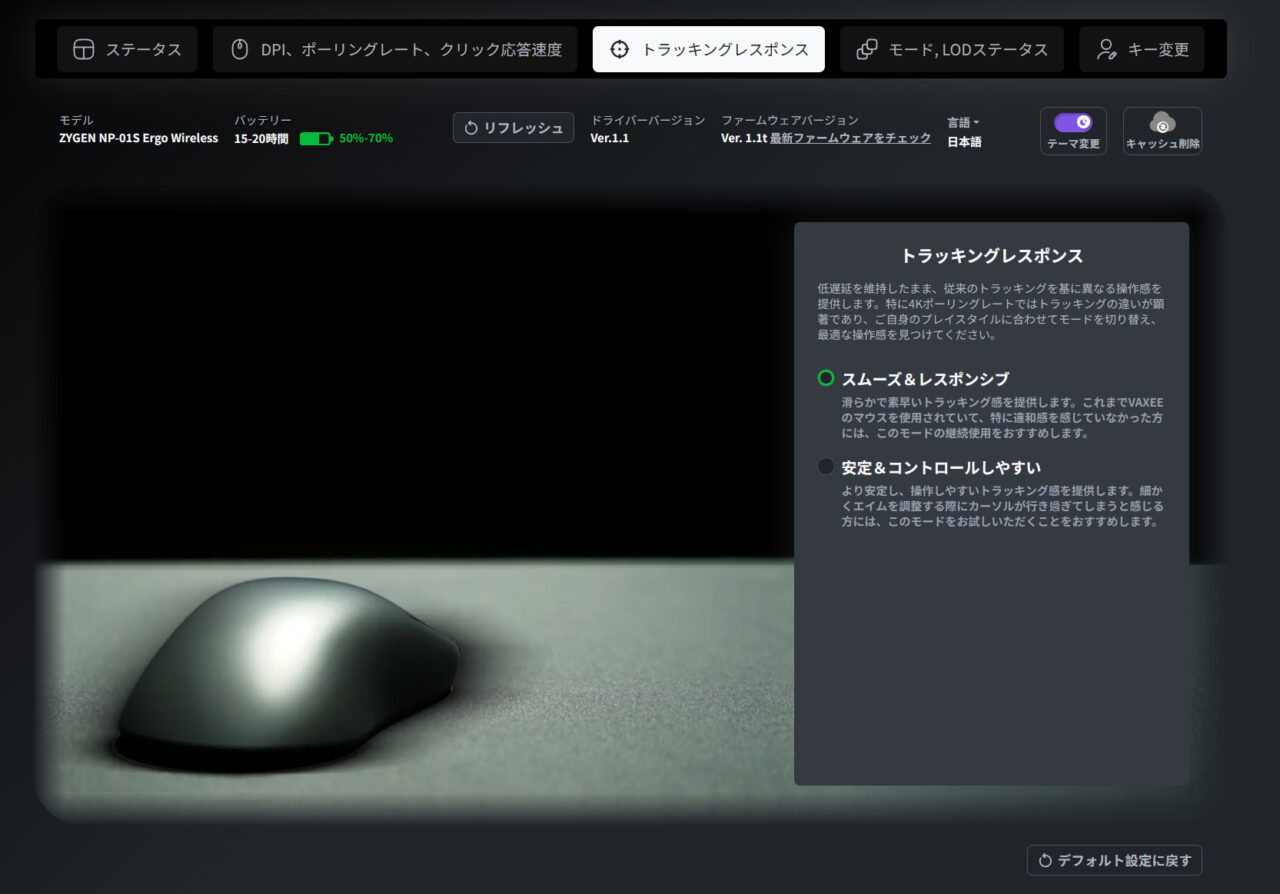The image size is (1280, 894).
Task: Click the トラッキングレスポンス panel heading
Action: click(992, 255)
